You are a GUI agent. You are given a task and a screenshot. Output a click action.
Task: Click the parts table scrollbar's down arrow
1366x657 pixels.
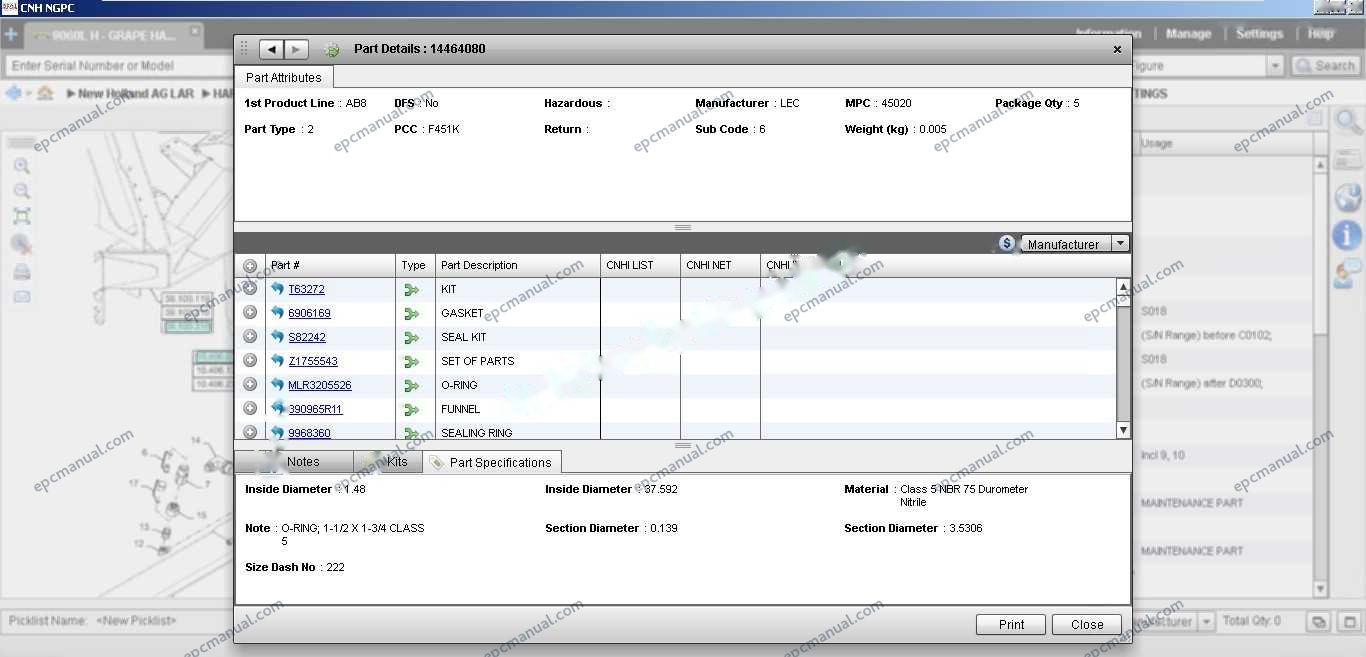pos(1123,430)
